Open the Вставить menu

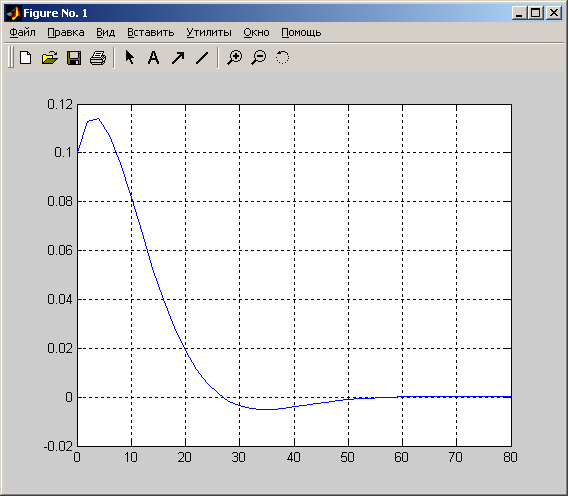click(151, 33)
